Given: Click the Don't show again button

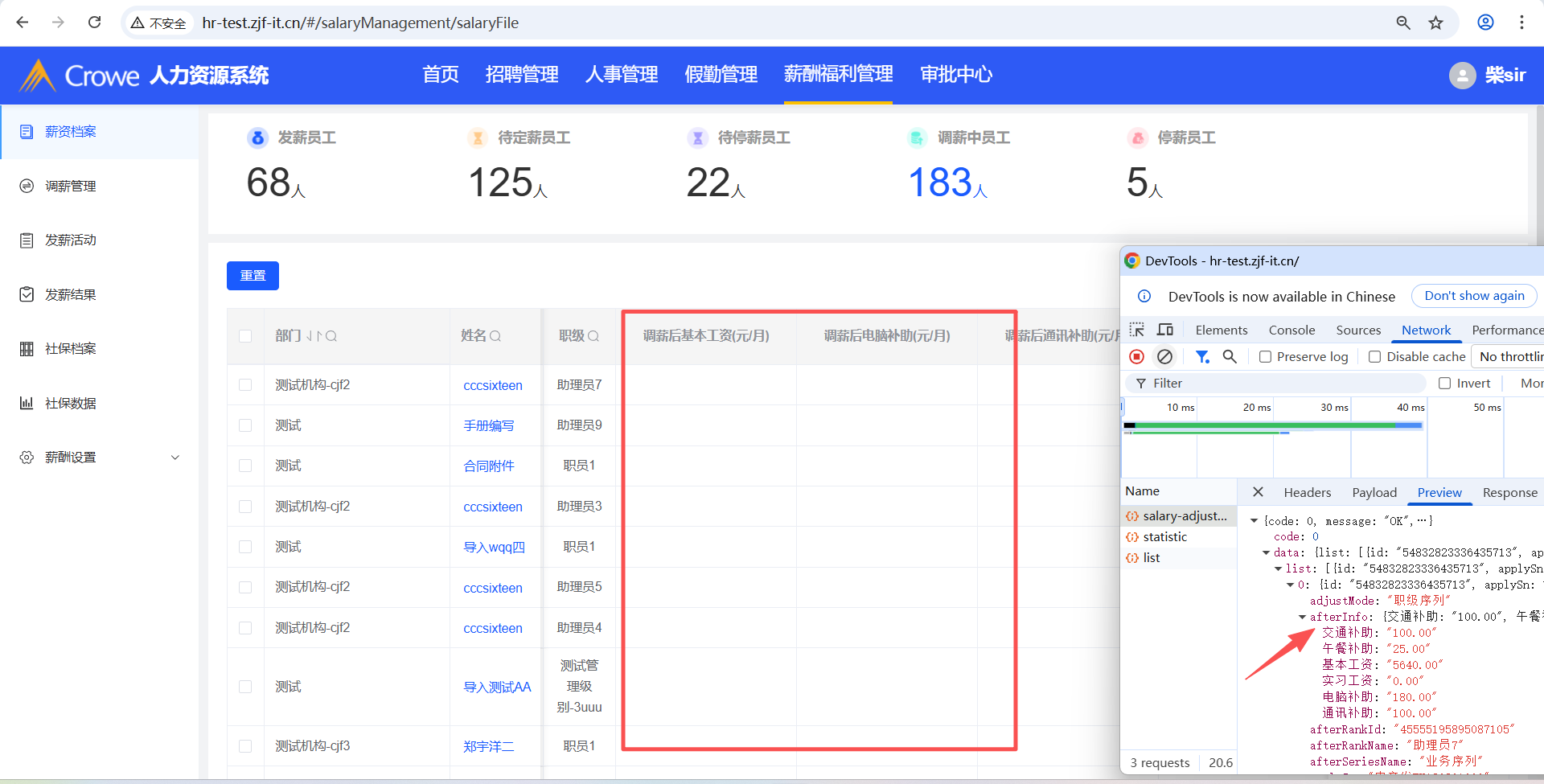Looking at the screenshot, I should tap(1473, 296).
